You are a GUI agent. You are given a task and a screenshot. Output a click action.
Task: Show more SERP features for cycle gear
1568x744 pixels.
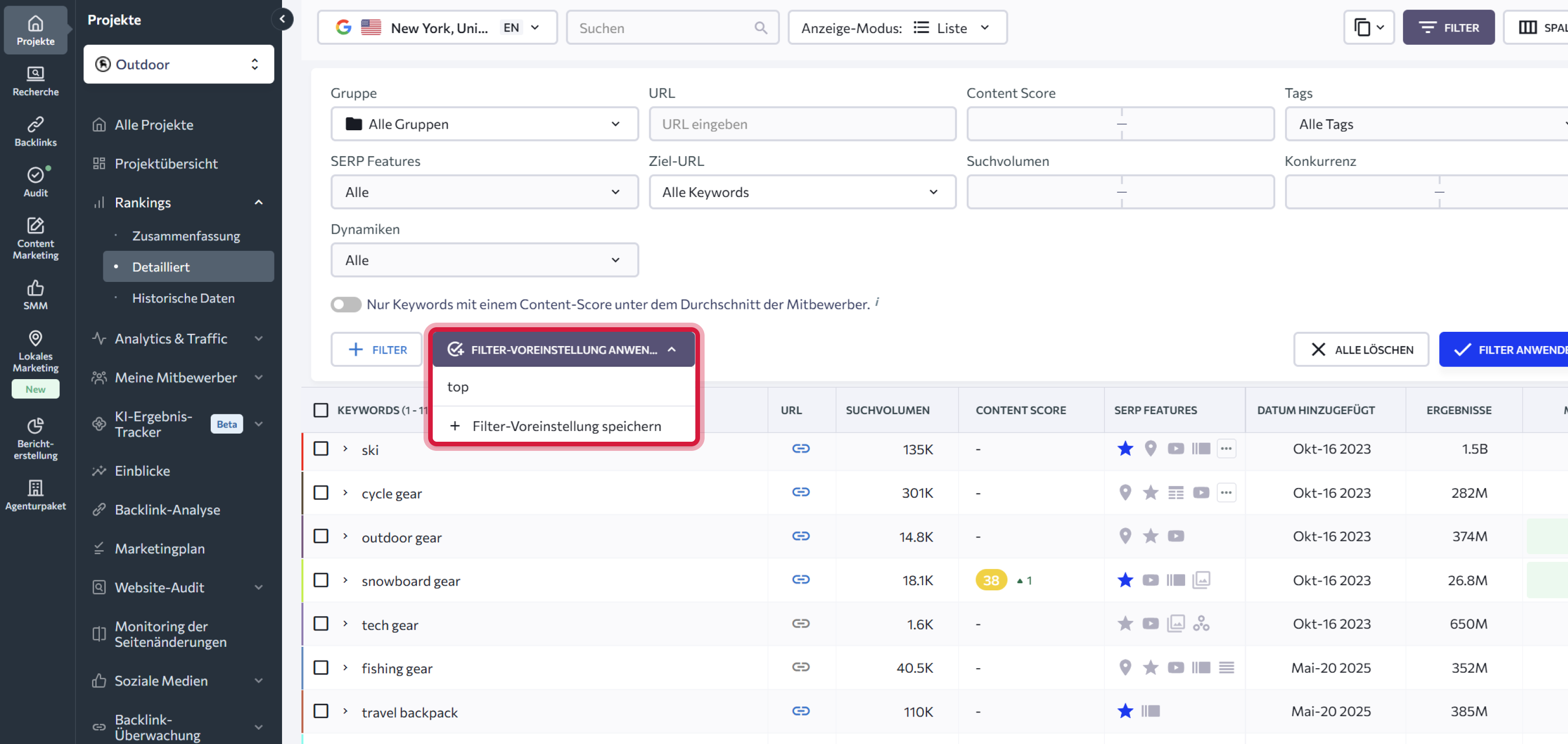pos(1226,492)
